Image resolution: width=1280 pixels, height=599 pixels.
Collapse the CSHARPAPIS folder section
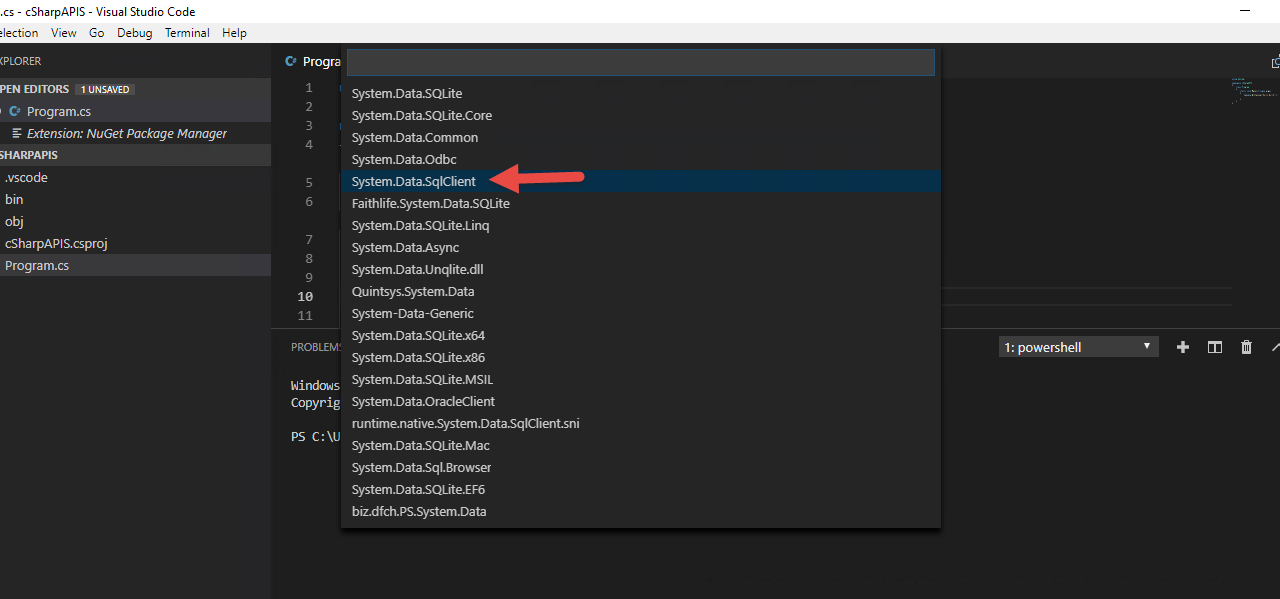[x=135, y=155]
